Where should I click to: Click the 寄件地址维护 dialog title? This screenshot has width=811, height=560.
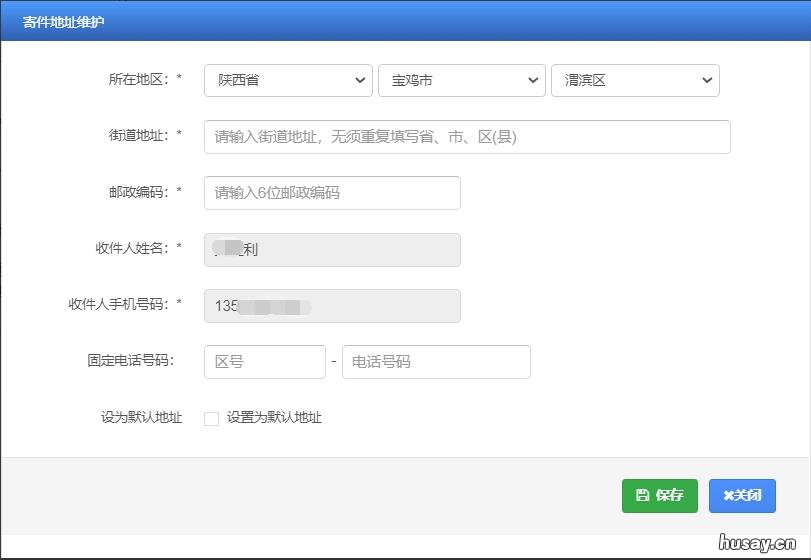coord(63,22)
